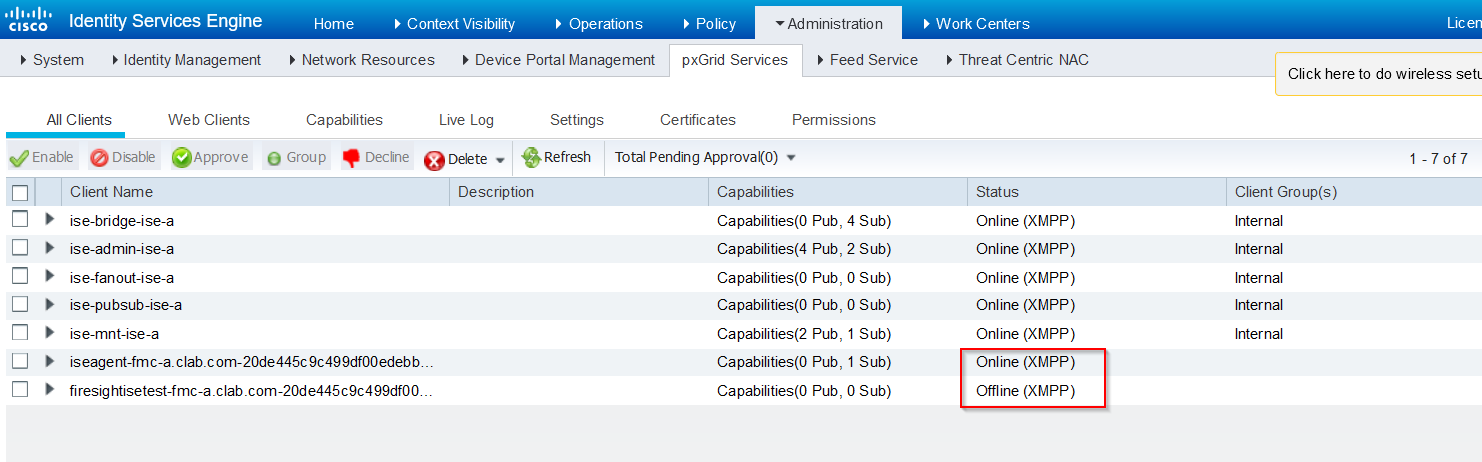Open the Feed Service submenu
The height and width of the screenshot is (462, 1482).
pyautogui.click(x=868, y=60)
